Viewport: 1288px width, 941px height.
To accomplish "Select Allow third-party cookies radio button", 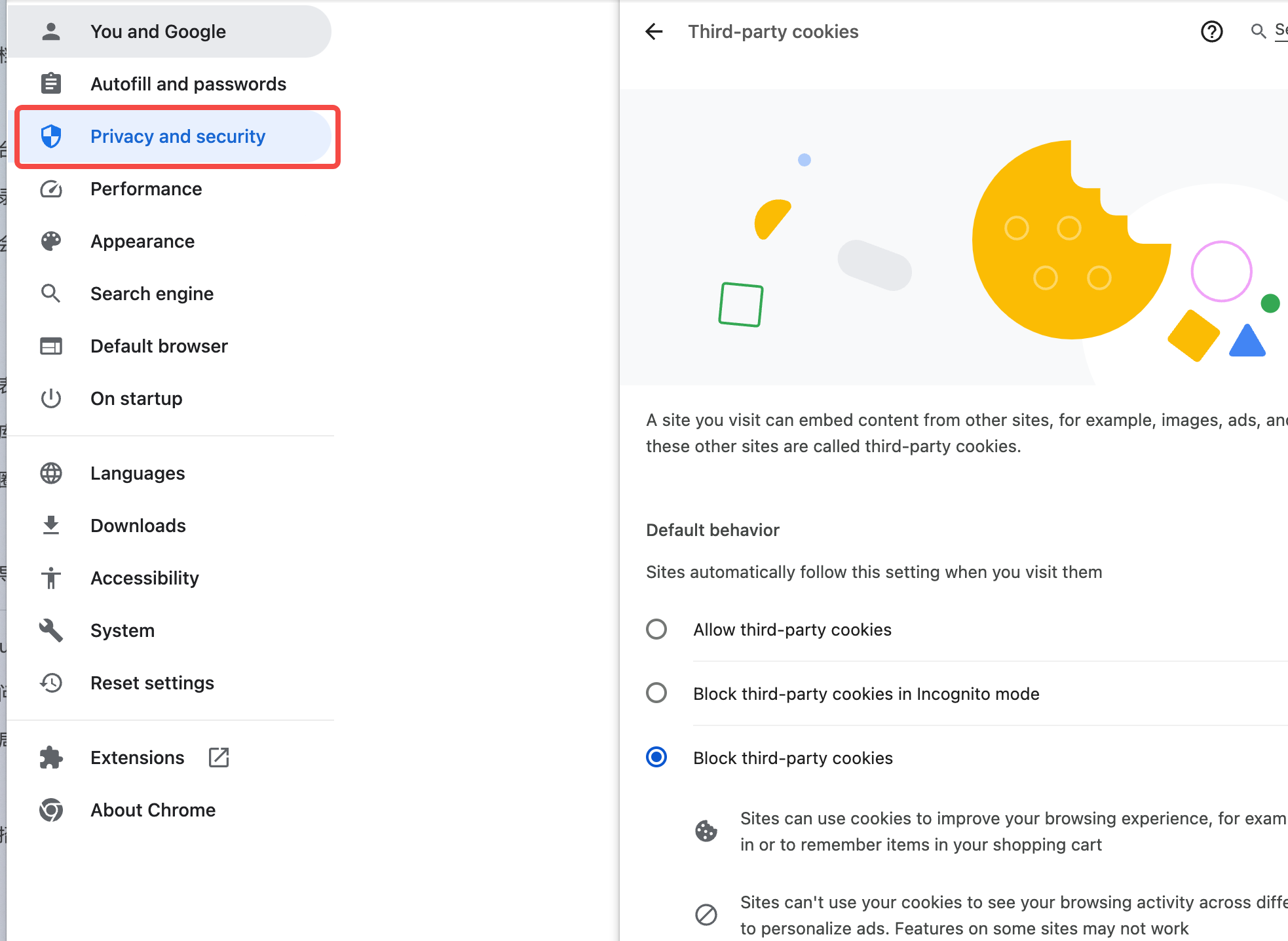I will pos(656,629).
